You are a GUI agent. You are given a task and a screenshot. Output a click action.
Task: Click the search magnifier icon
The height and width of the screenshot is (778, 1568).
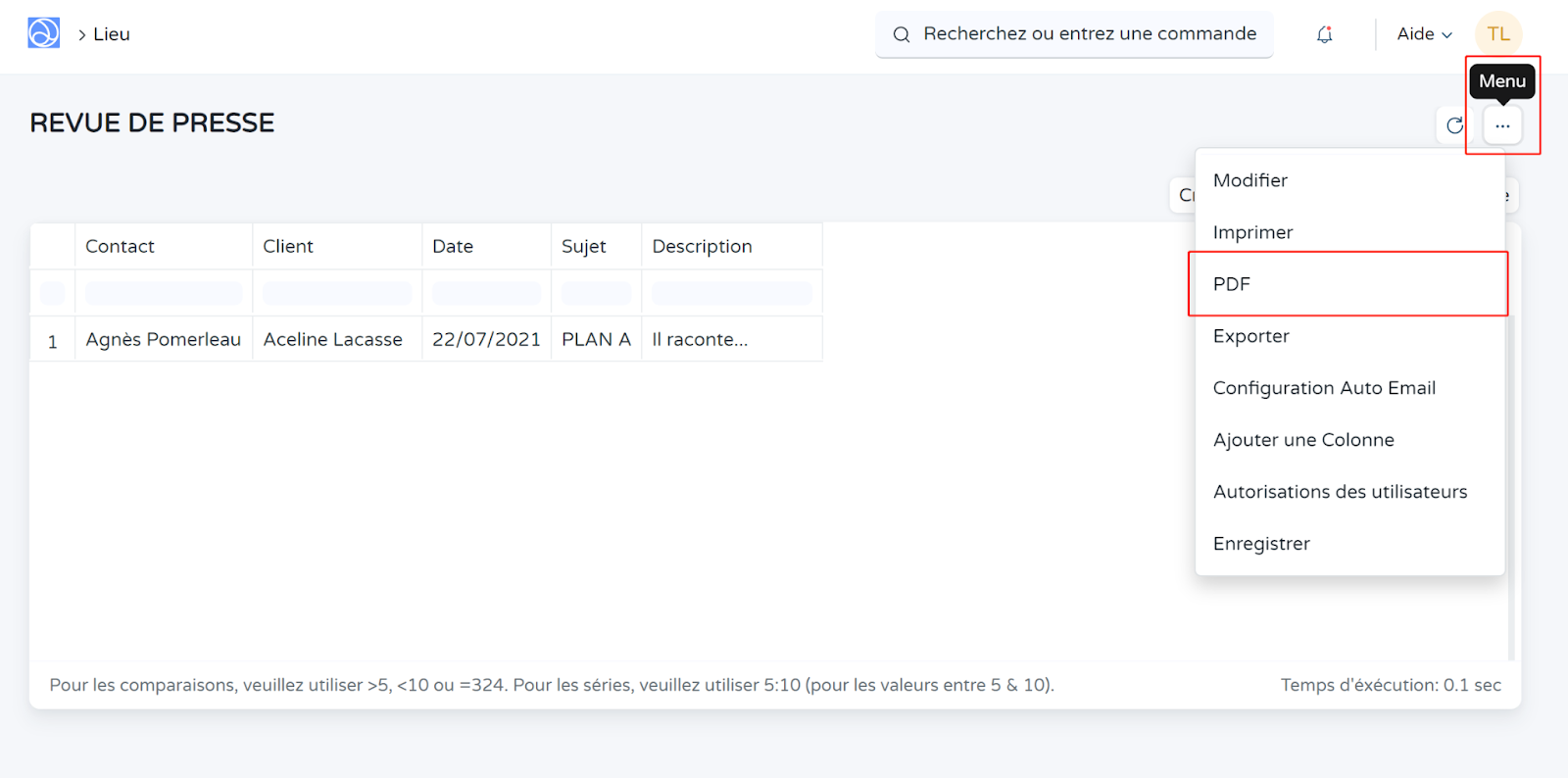pos(901,34)
